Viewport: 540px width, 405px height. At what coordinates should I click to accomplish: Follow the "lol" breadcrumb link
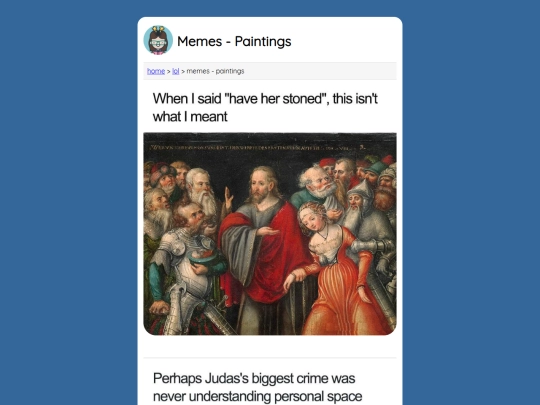pyautogui.click(x=176, y=71)
